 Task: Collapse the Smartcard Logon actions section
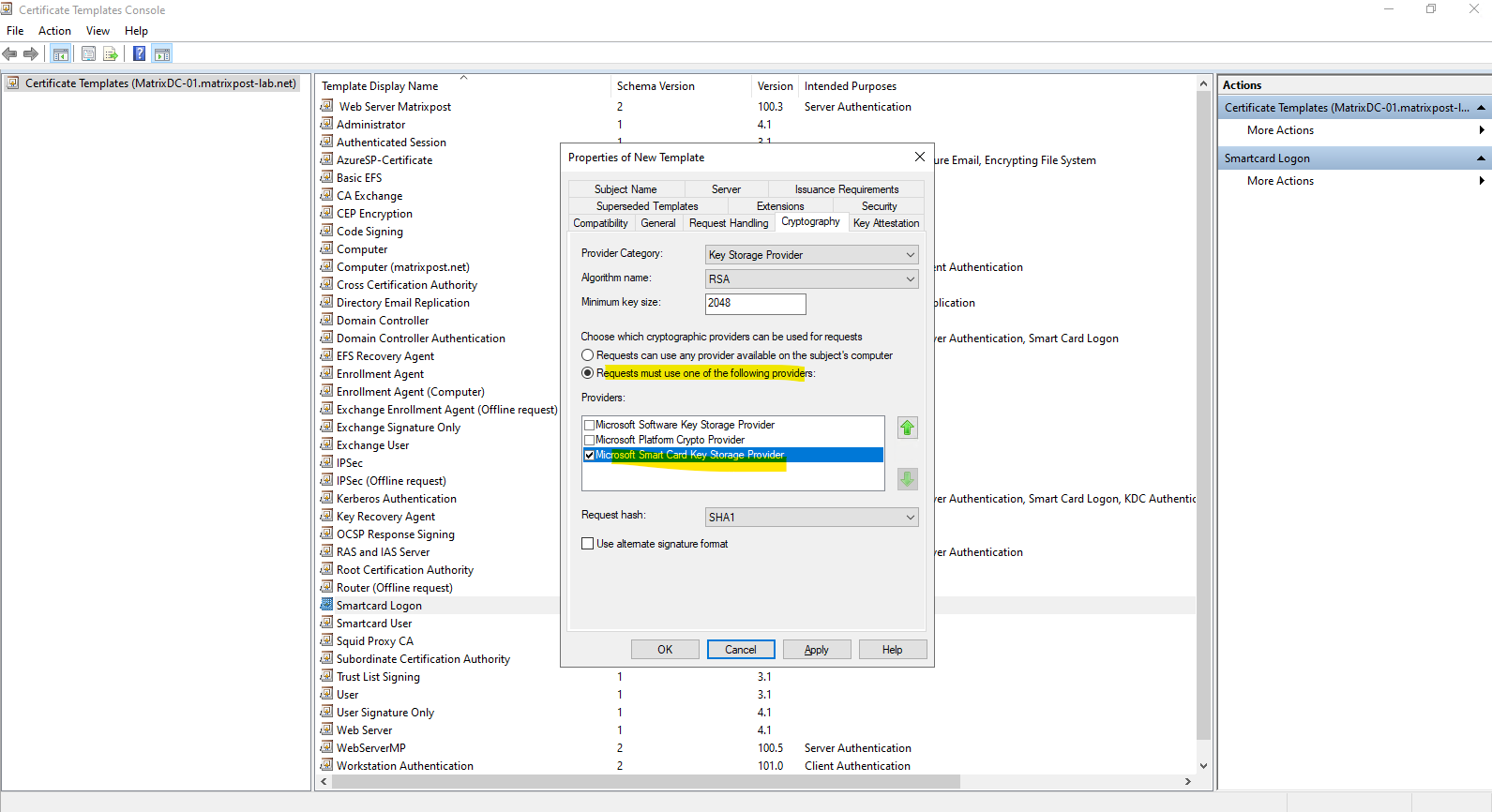coord(1482,158)
